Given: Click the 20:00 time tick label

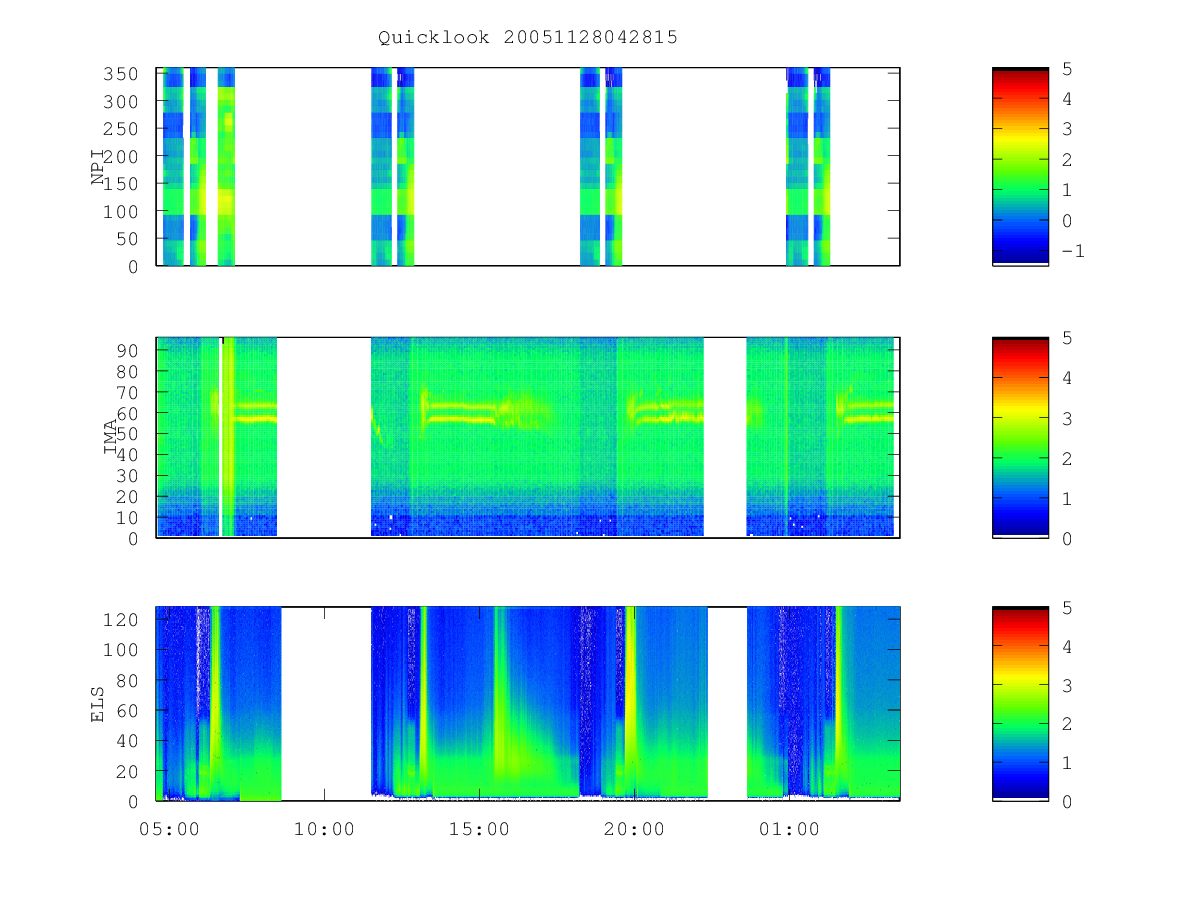Looking at the screenshot, I should (634, 829).
